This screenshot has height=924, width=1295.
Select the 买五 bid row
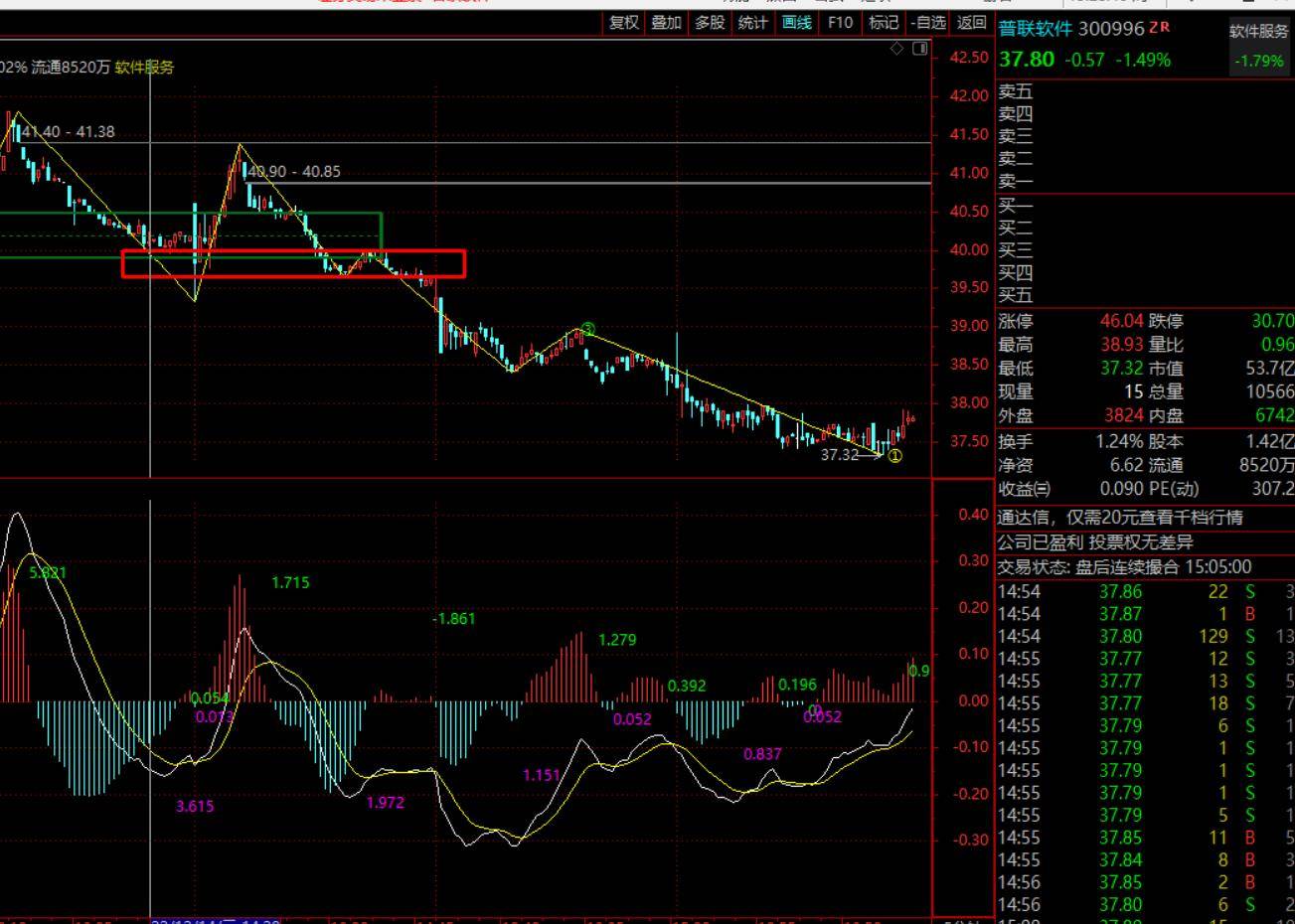pyautogui.click(x=1145, y=295)
